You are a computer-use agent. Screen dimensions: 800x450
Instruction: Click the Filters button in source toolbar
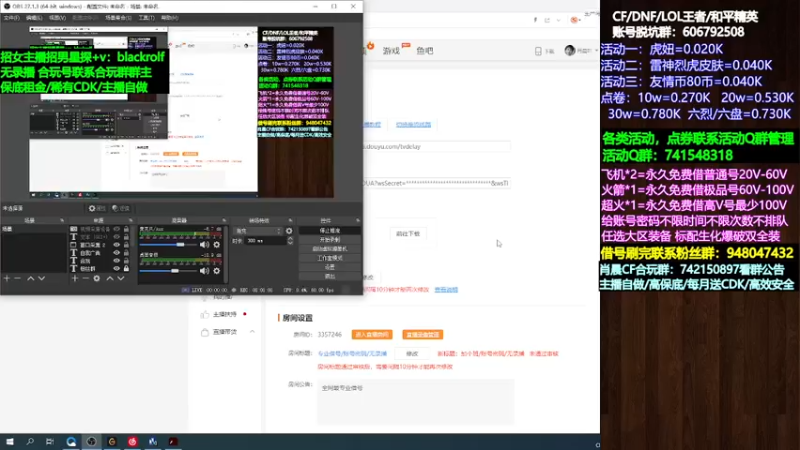click(121, 208)
